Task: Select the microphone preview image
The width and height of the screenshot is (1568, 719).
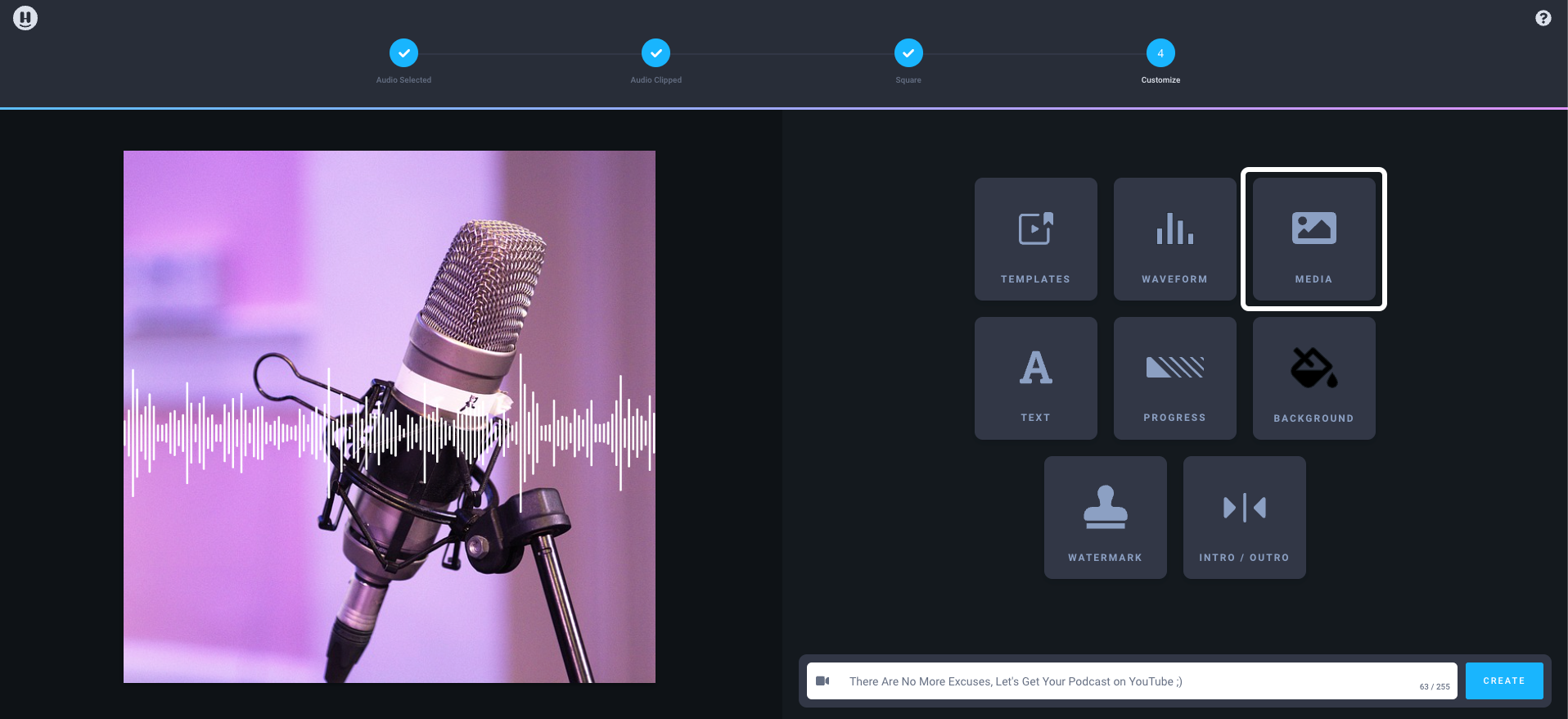Action: point(390,417)
